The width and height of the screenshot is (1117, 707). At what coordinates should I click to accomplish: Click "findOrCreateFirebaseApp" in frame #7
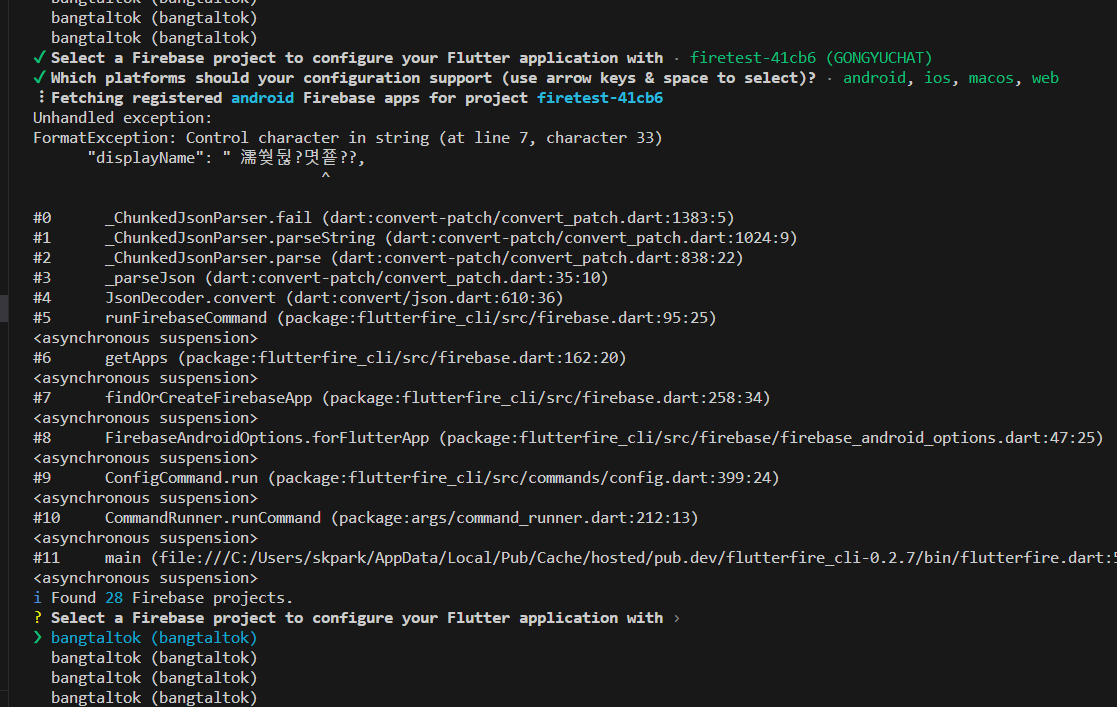tap(208, 397)
